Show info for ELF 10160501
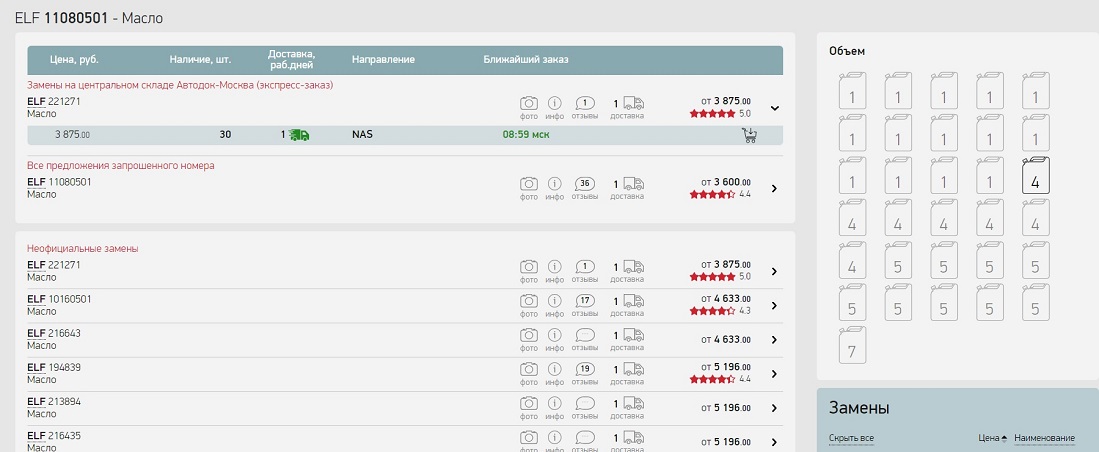This screenshot has width=1099, height=452. coord(554,301)
